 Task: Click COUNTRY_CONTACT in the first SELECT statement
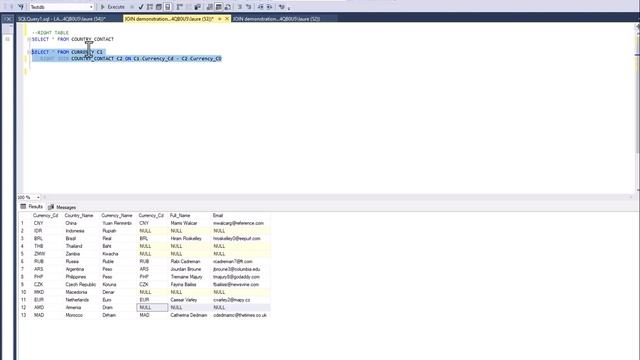92,39
